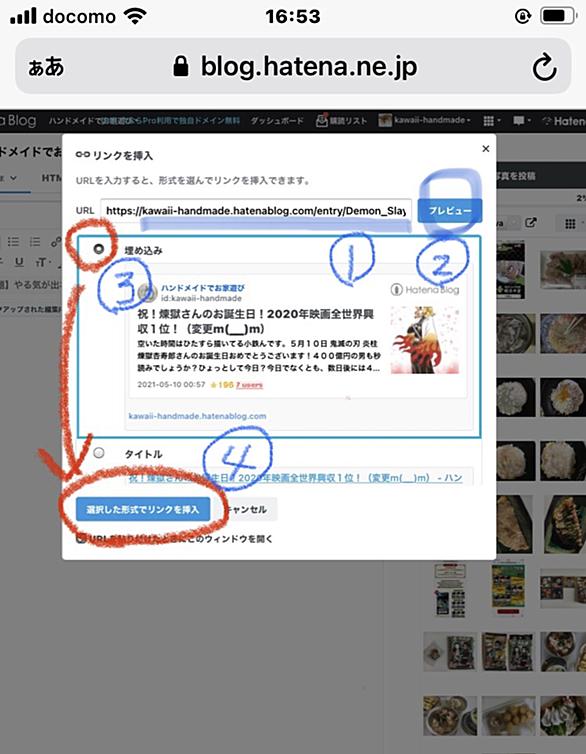Click the ハンドメイドでお家遊び blog name link
This screenshot has height=754, width=586.
tap(202, 288)
